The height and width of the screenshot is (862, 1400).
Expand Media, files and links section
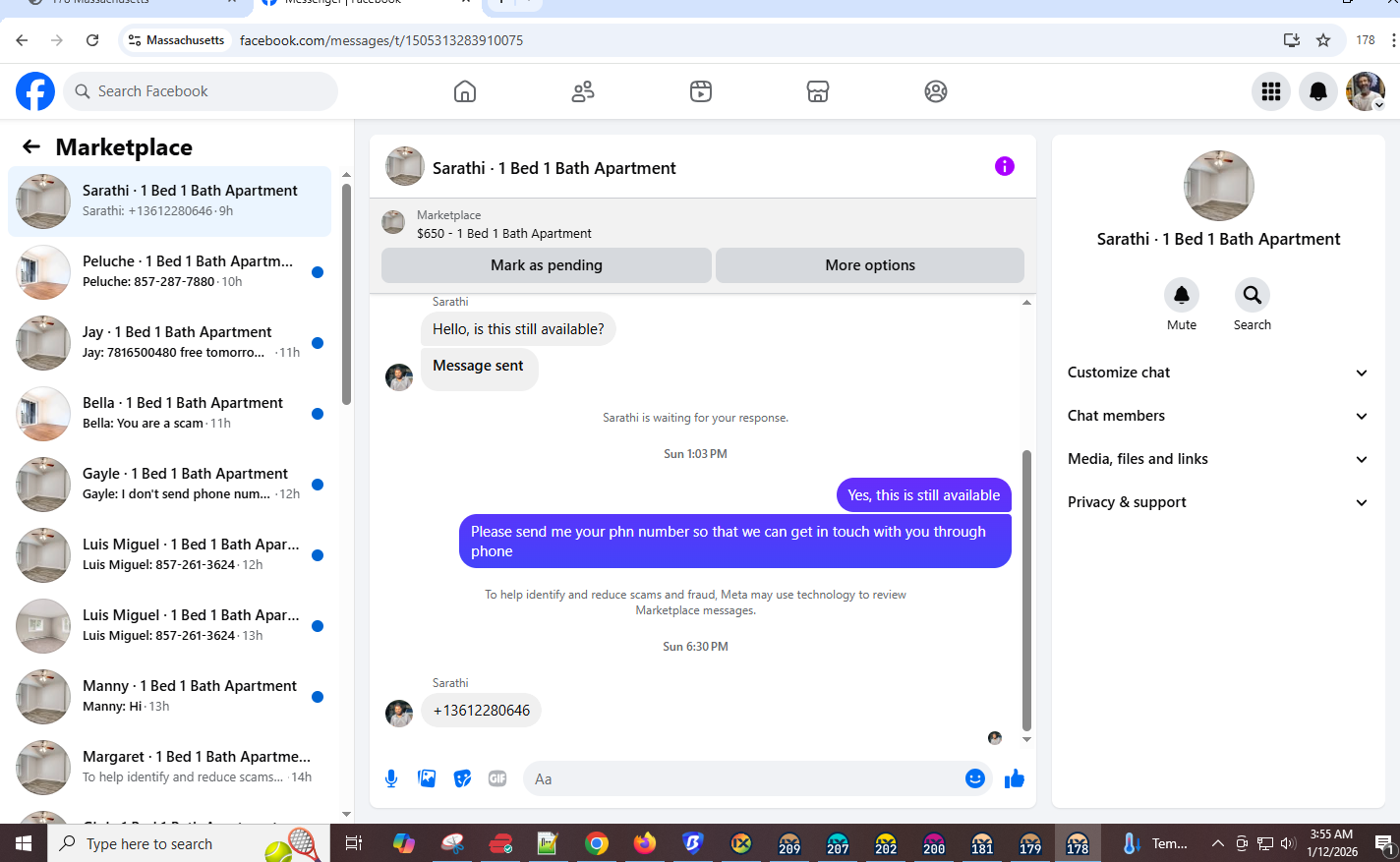pos(1218,459)
